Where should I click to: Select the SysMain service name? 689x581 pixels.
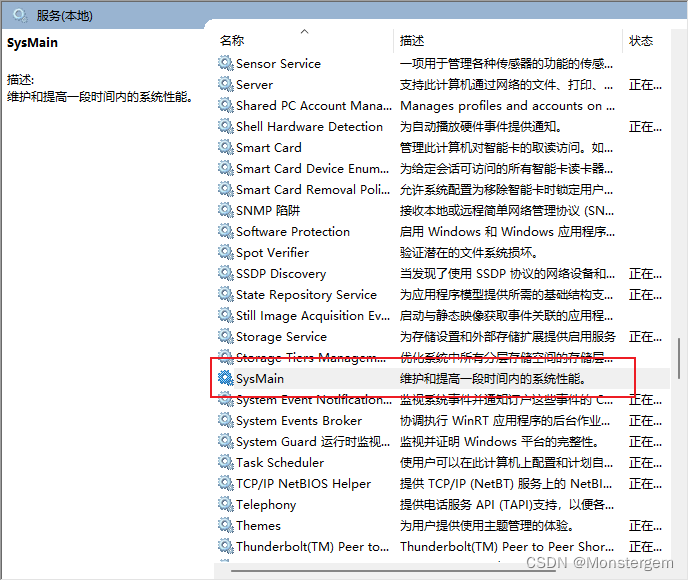tap(260, 379)
